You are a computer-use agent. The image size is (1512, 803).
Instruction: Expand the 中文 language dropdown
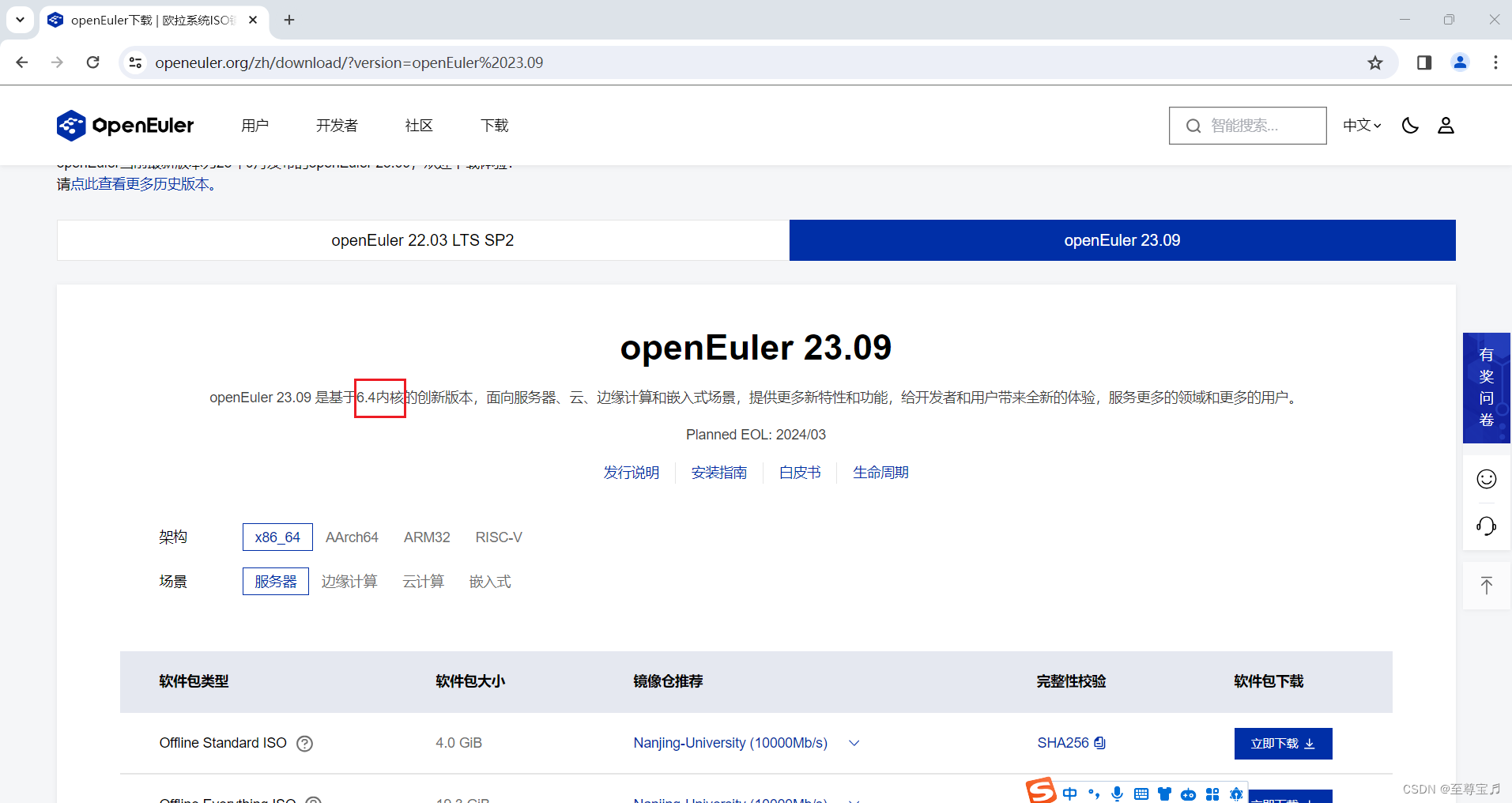[1362, 126]
